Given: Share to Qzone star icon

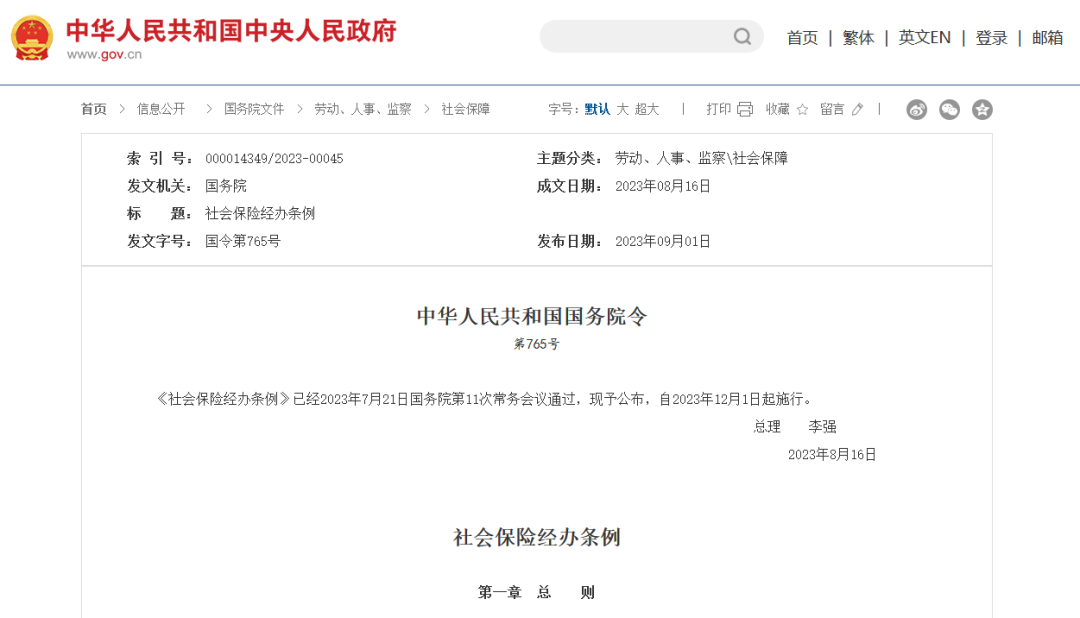Looking at the screenshot, I should coord(982,110).
